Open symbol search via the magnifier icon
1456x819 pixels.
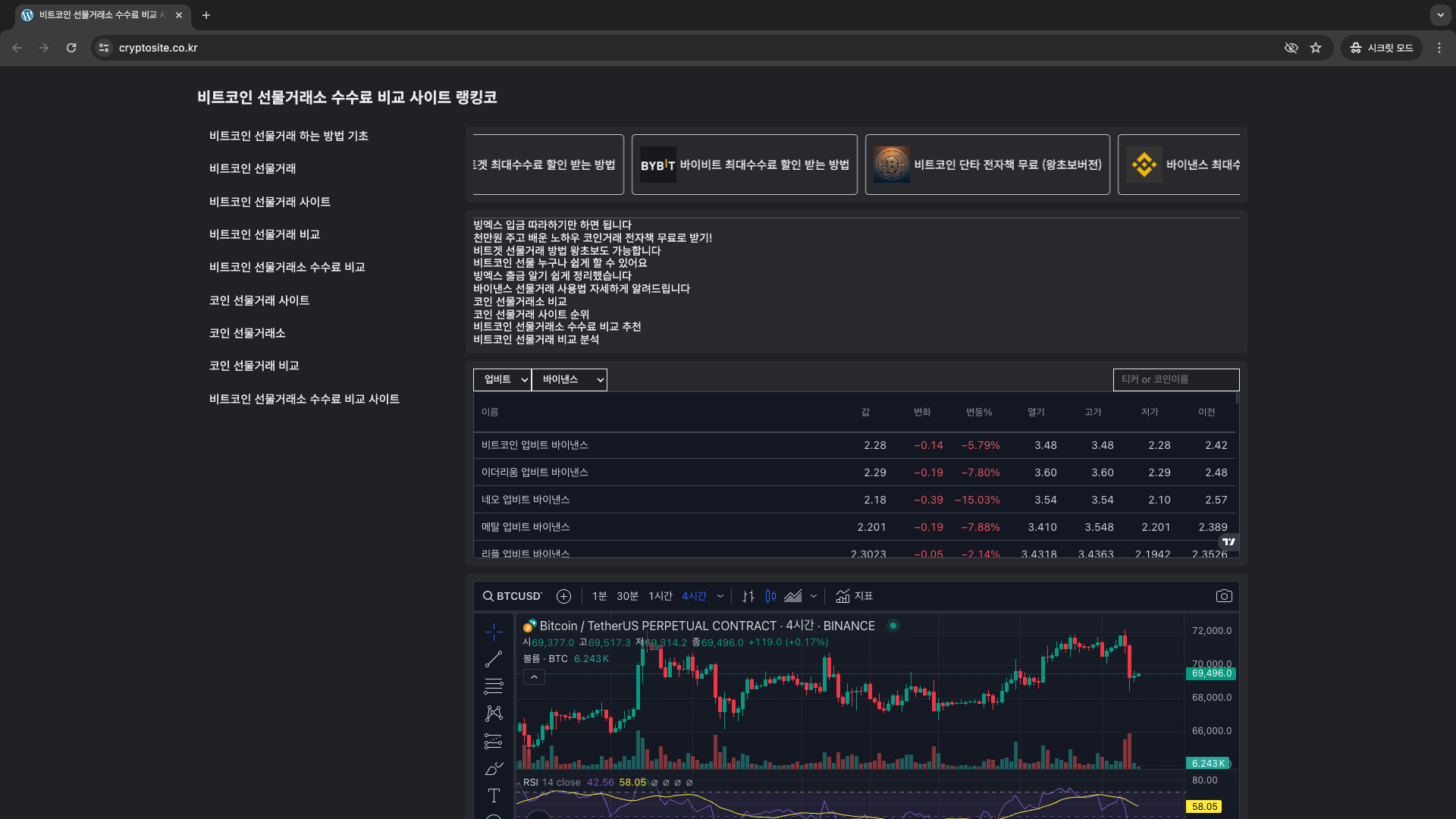488,596
